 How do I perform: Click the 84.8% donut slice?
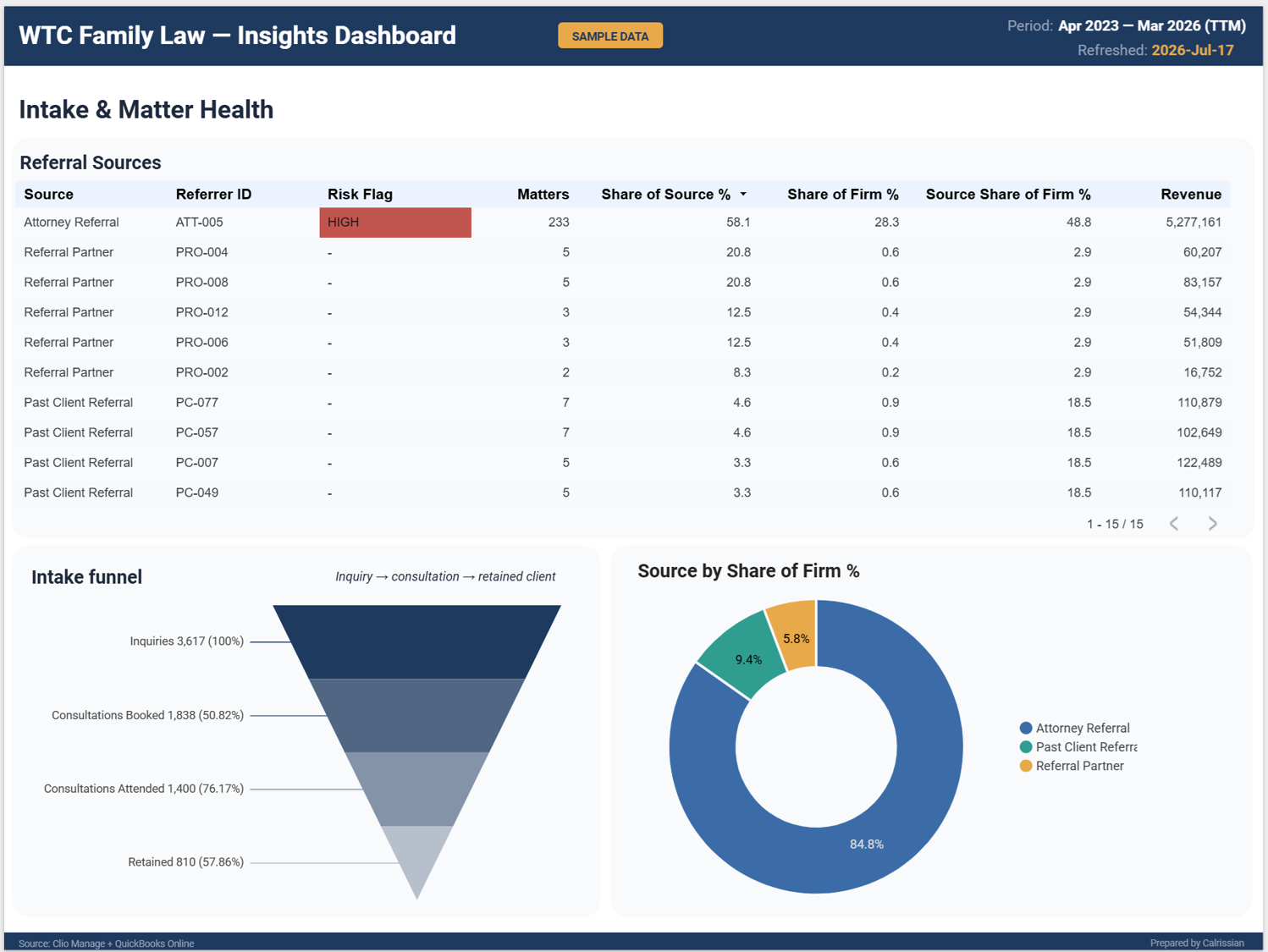[867, 845]
